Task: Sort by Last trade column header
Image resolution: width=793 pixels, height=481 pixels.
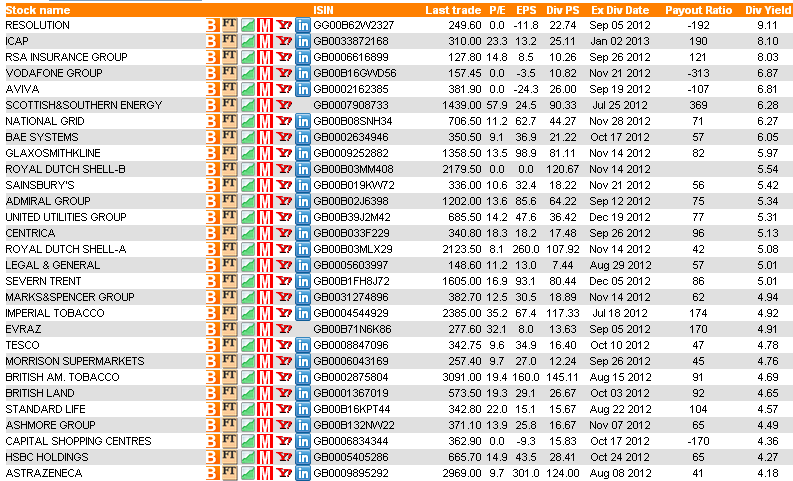Action: (x=453, y=10)
